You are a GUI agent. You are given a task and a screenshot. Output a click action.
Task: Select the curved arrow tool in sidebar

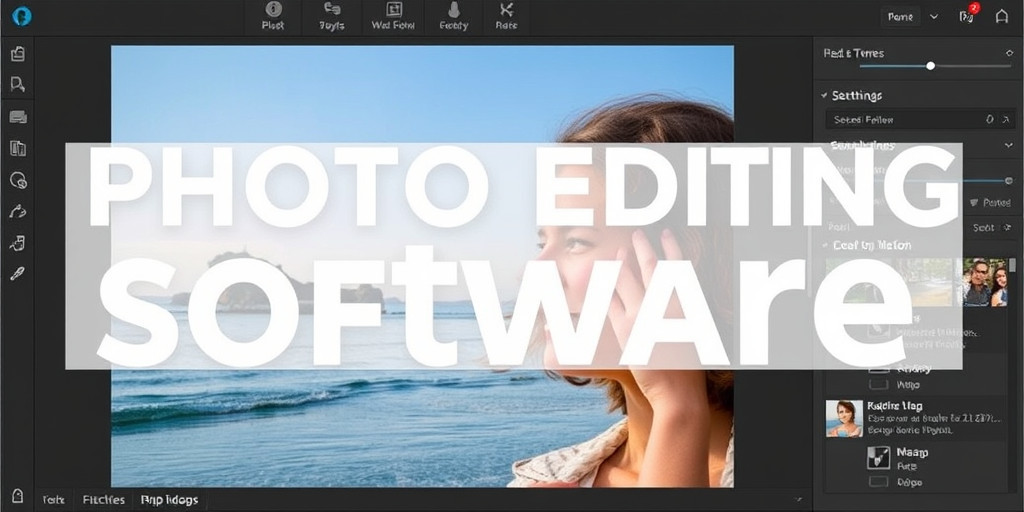point(17,211)
